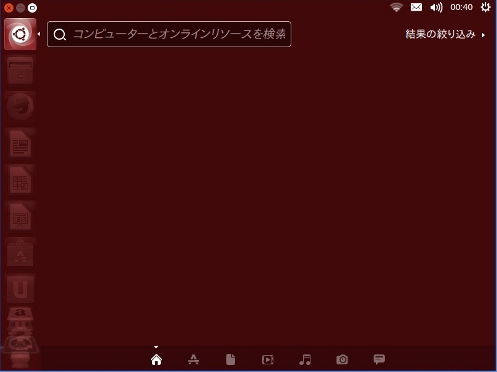The height and width of the screenshot is (372, 497).
Task: Close the Dash with red button
Action: pyautogui.click(x=9, y=8)
